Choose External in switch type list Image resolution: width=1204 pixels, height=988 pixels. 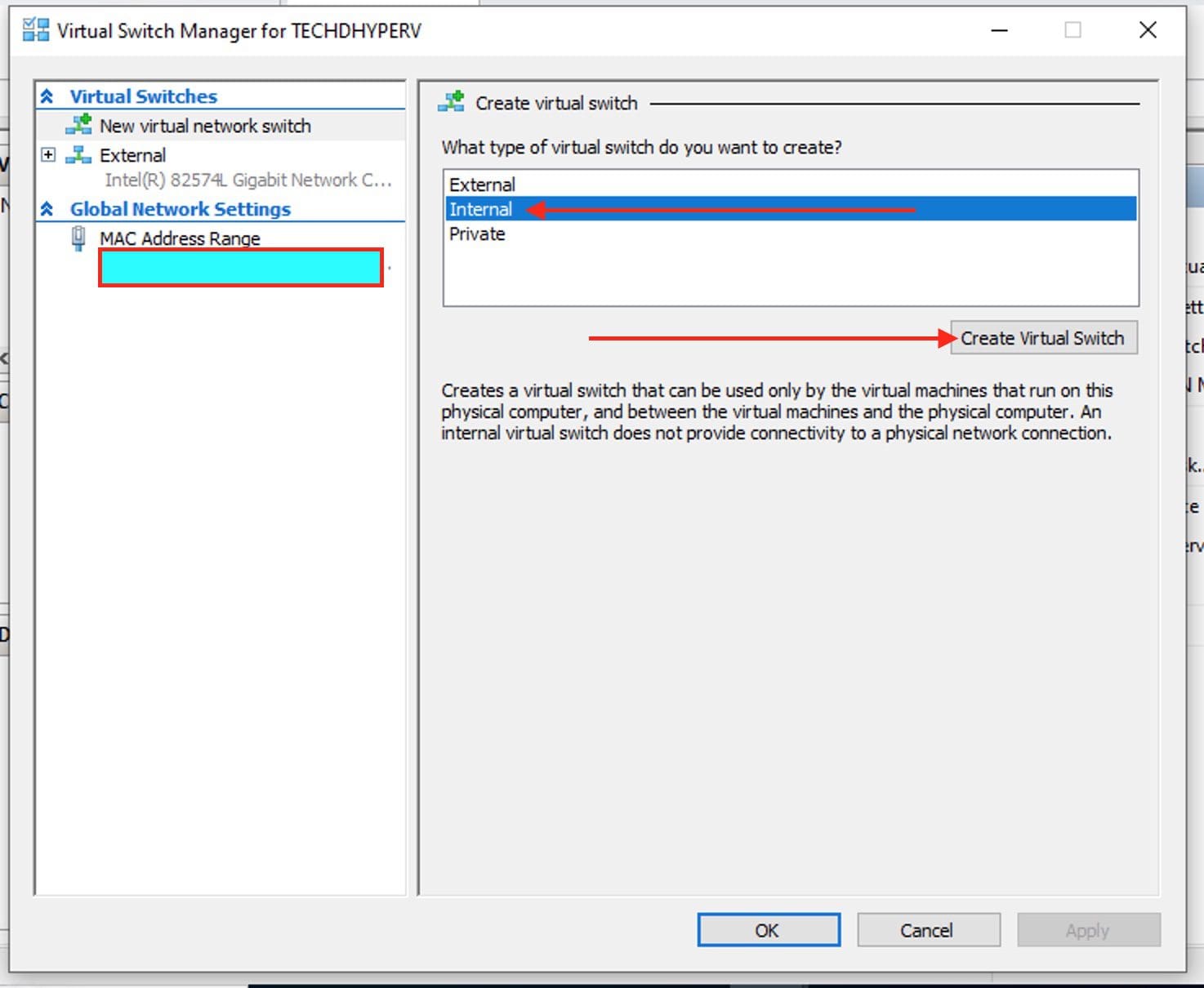pos(482,185)
